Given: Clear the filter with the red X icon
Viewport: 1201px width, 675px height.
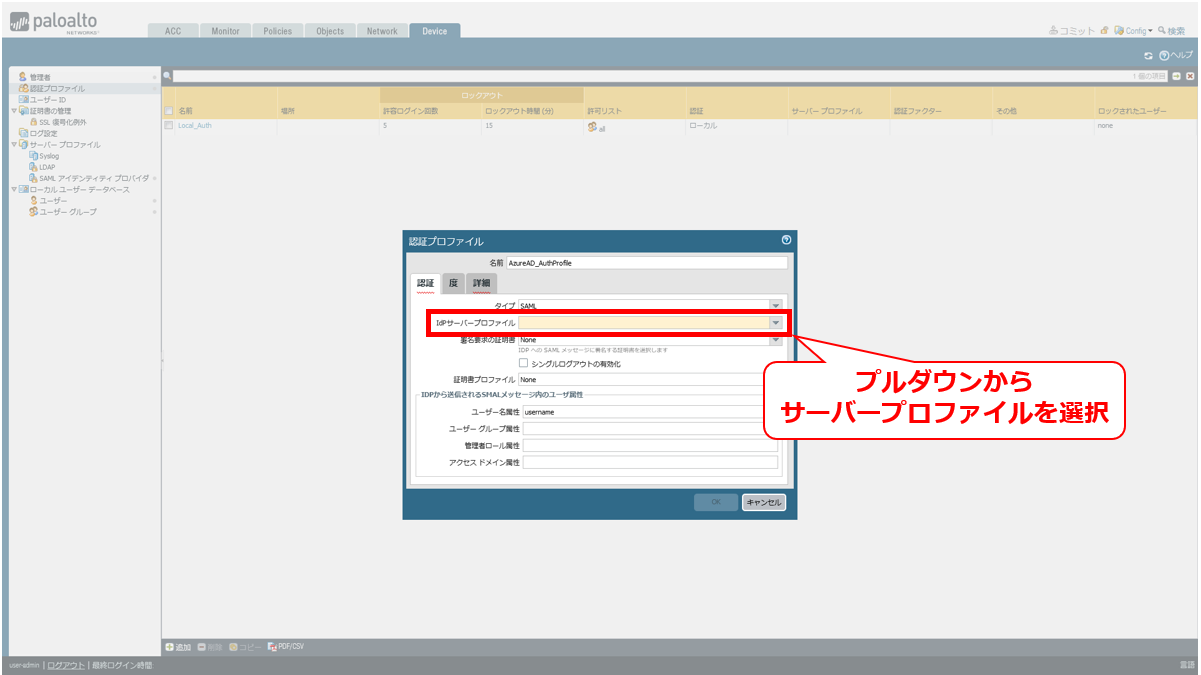Looking at the screenshot, I should point(1190,76).
